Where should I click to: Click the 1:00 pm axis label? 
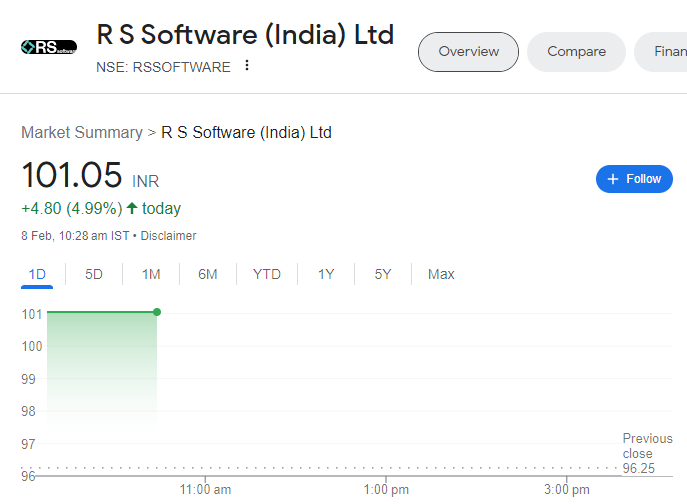click(386, 490)
